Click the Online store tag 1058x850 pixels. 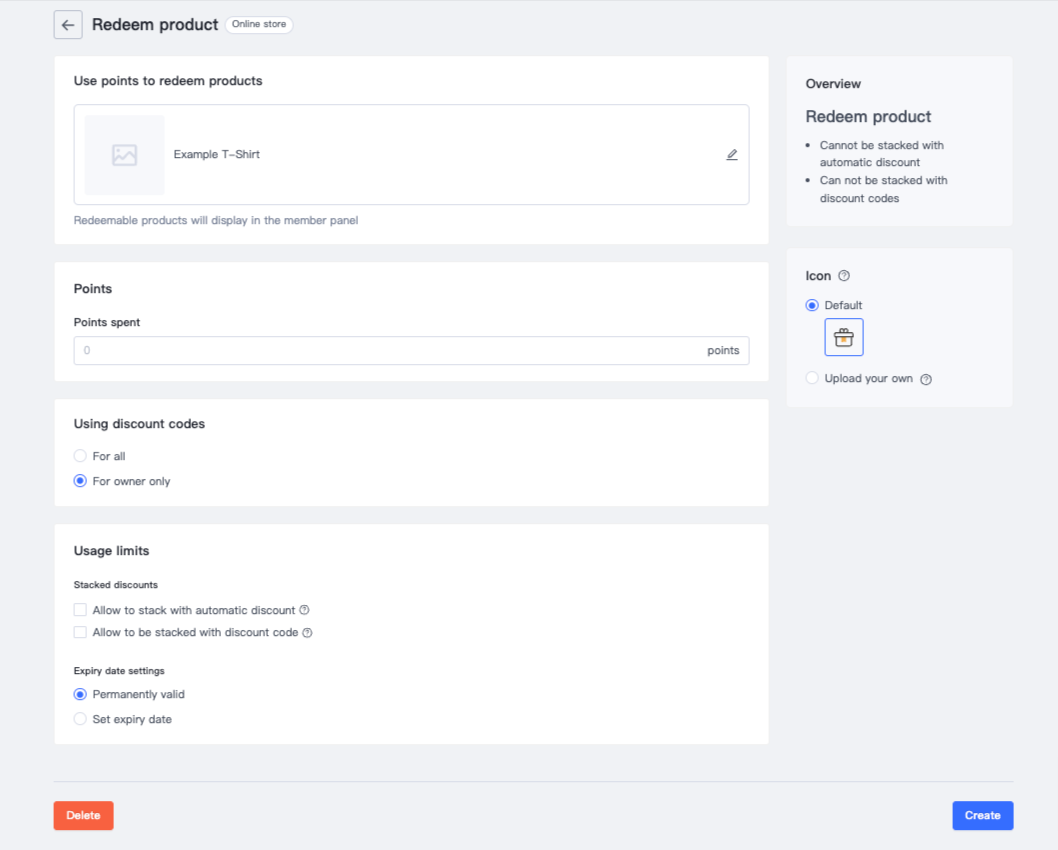click(259, 24)
